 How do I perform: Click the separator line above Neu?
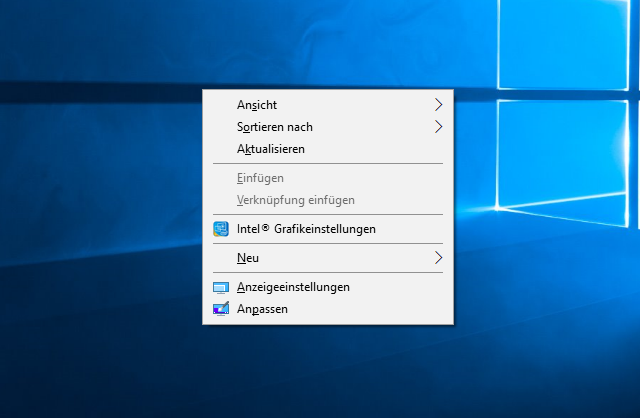coord(328,243)
